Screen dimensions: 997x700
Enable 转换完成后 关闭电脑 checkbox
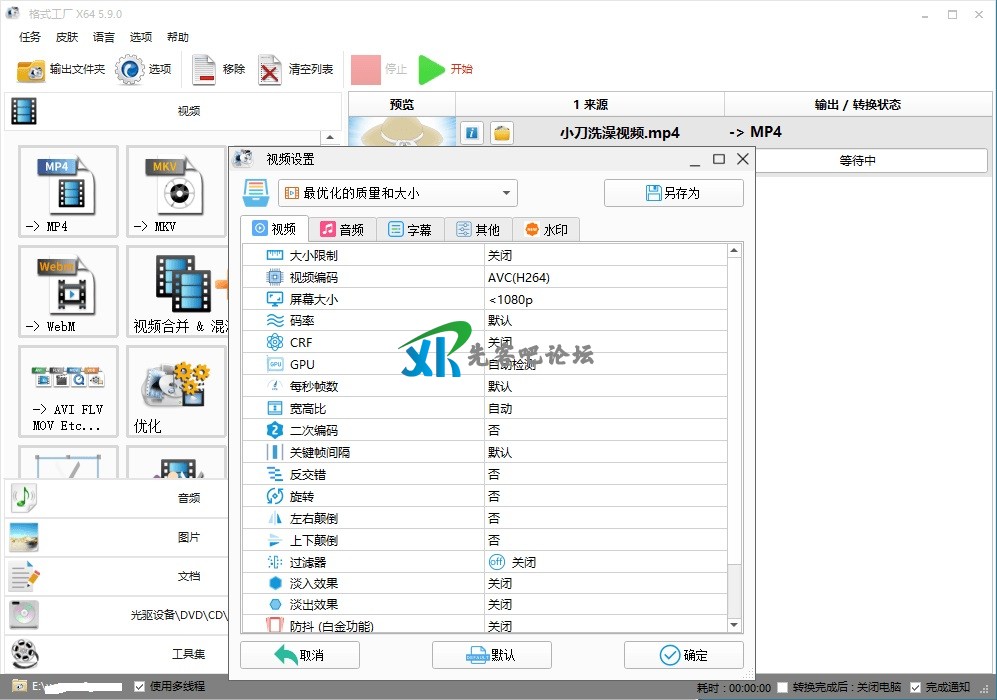[x=783, y=688]
